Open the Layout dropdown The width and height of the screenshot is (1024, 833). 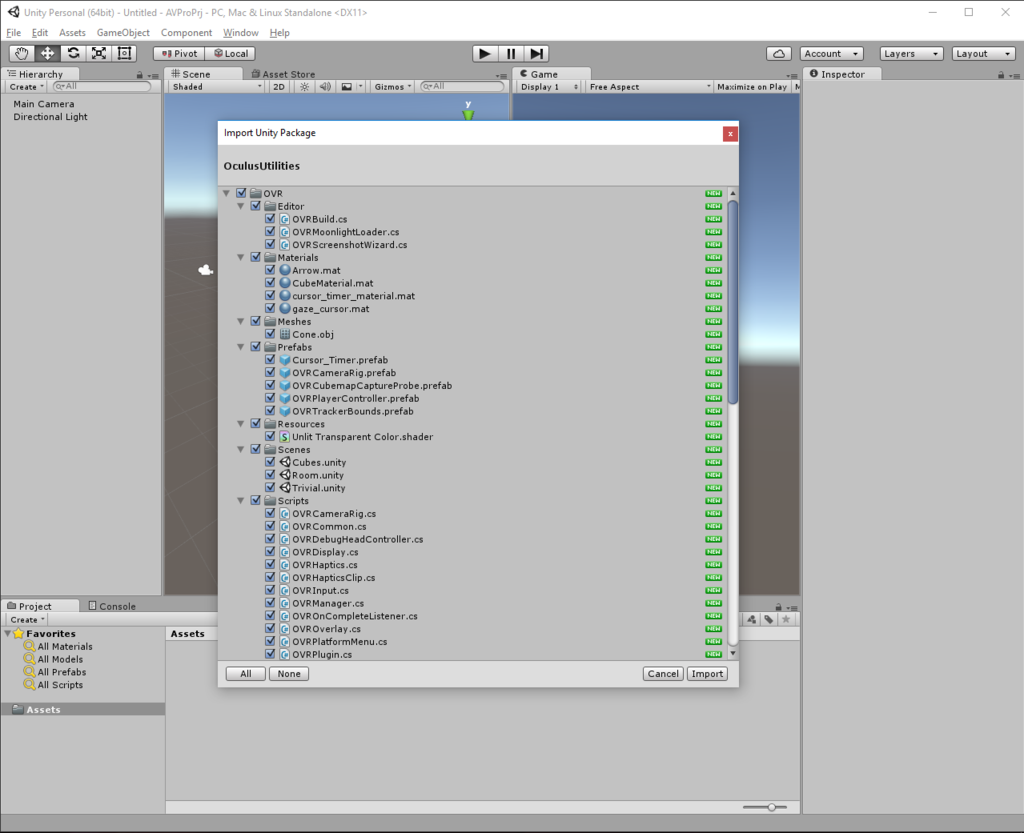[x=984, y=54]
